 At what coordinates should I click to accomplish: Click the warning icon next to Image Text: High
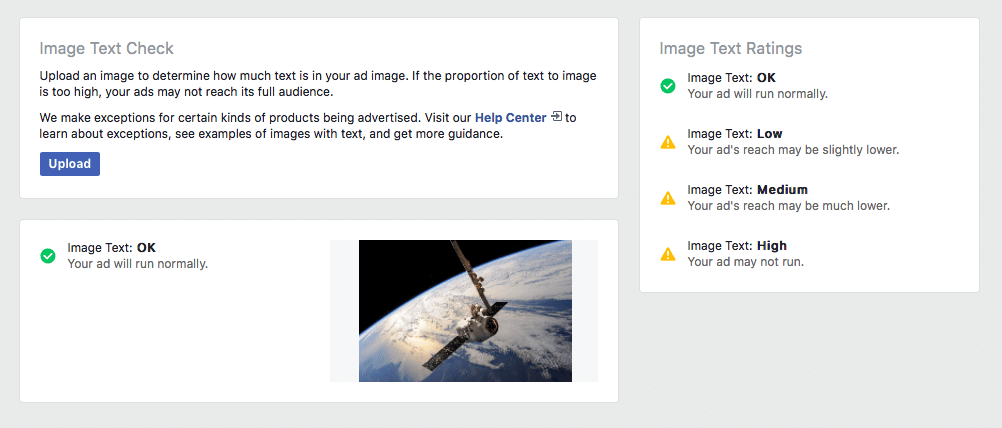[x=668, y=254]
